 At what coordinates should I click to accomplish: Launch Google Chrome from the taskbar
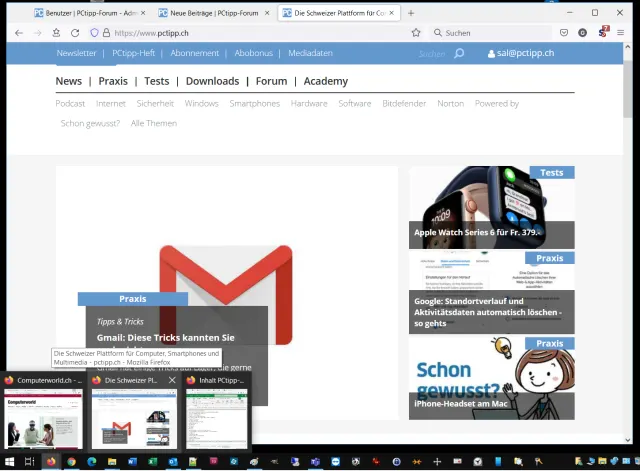pos(71,462)
